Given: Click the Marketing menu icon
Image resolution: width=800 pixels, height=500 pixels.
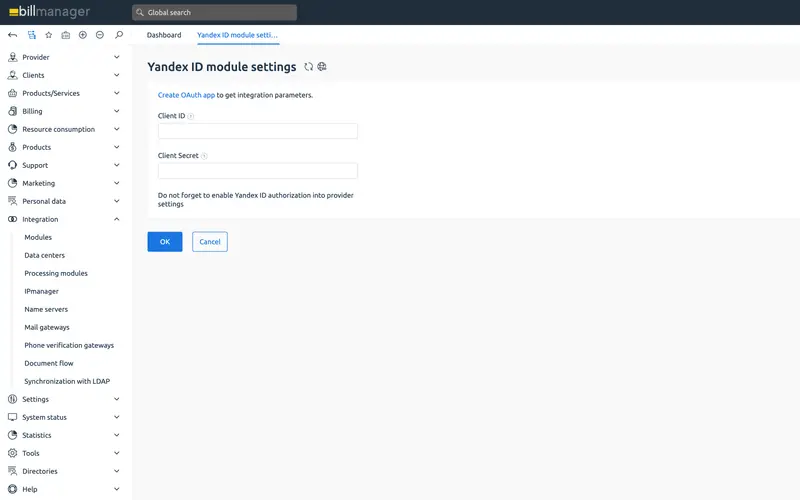Looking at the screenshot, I should coord(13,183).
